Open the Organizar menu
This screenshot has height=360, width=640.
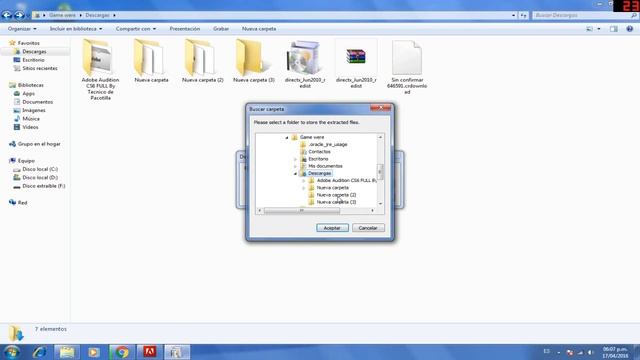pyautogui.click(x=22, y=29)
